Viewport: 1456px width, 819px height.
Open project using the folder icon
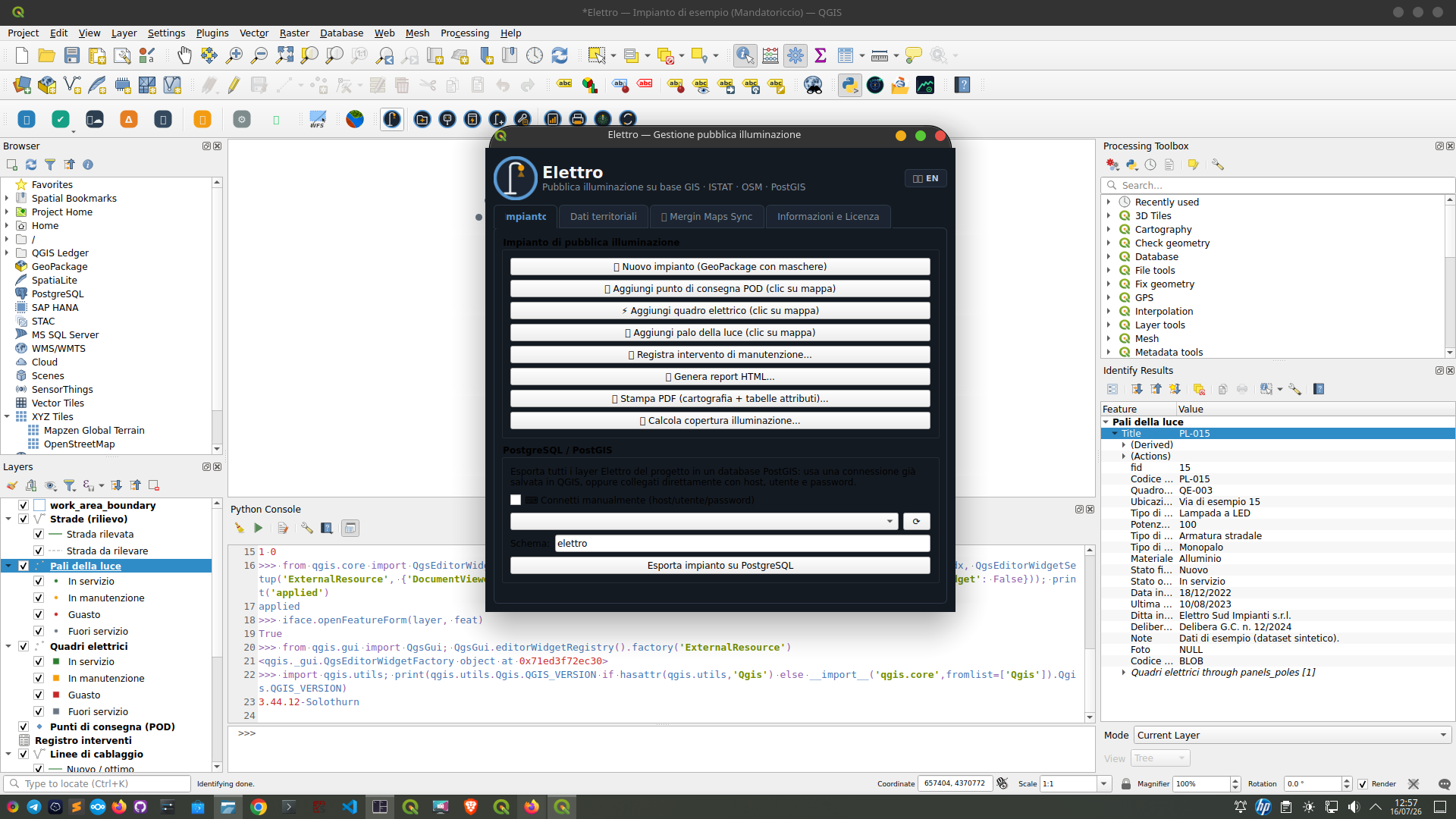pyautogui.click(x=47, y=55)
